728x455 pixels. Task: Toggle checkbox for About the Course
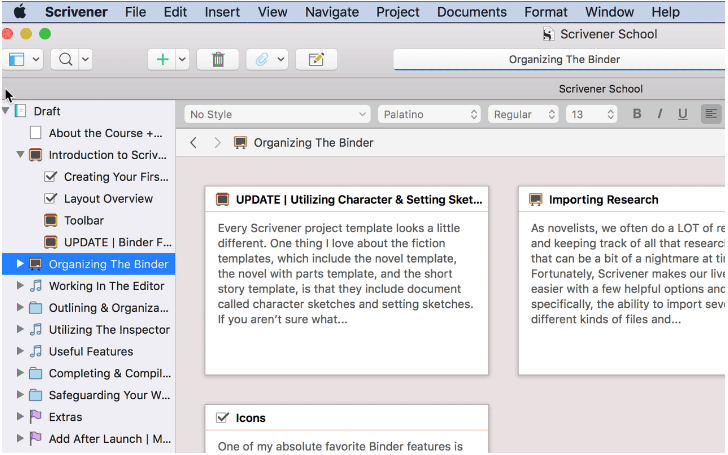point(36,133)
